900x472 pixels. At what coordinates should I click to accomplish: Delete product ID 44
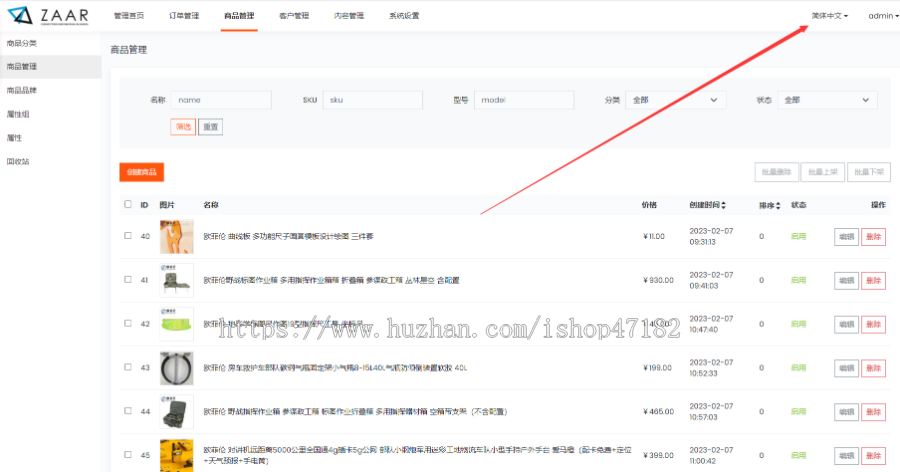tap(874, 412)
